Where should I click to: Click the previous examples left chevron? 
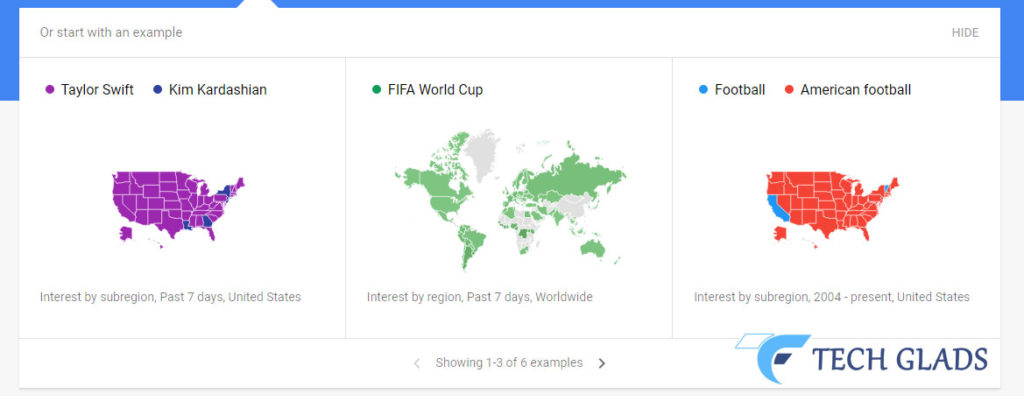[x=417, y=363]
